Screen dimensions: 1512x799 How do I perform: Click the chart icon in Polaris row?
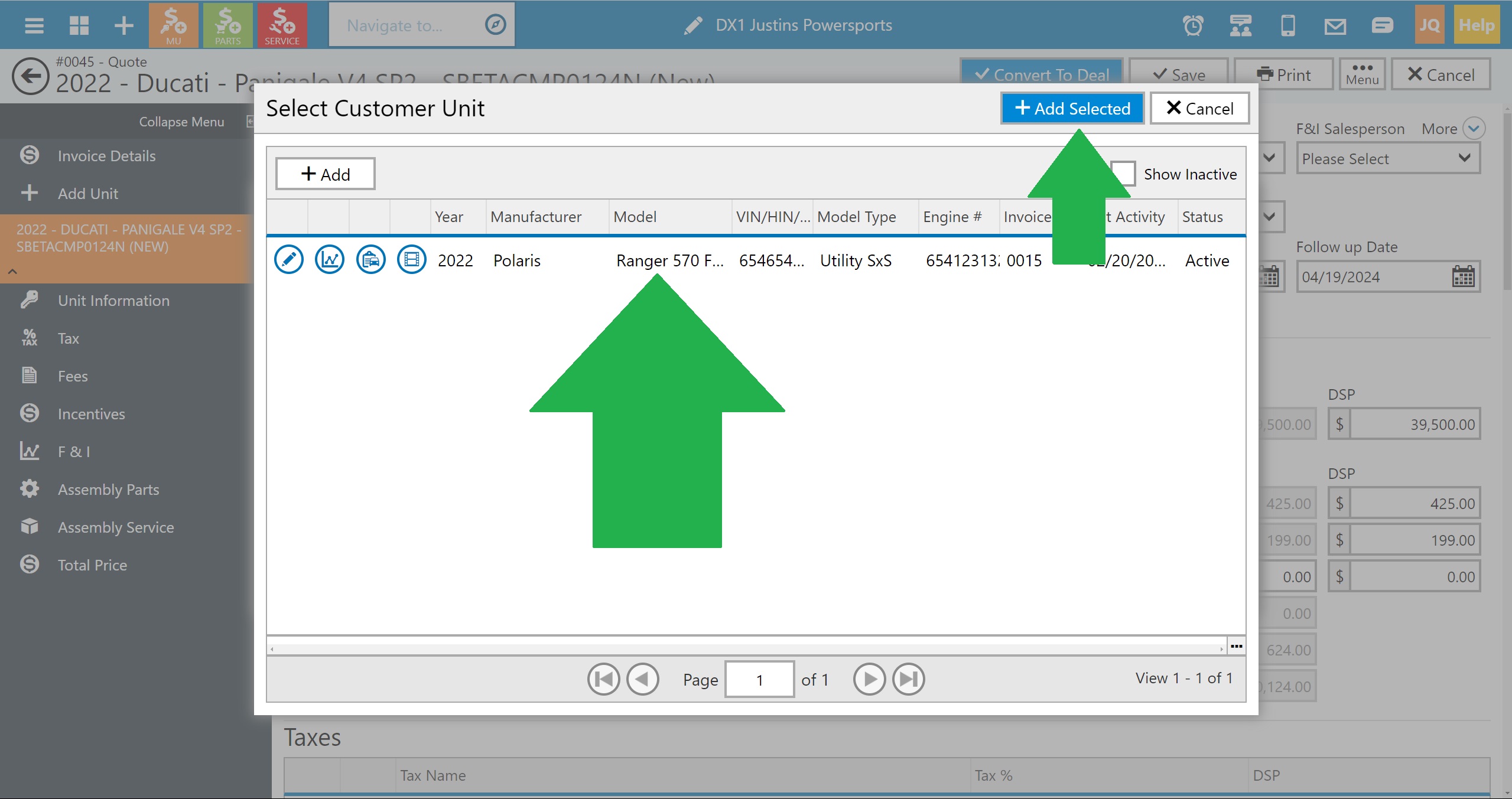tap(330, 260)
